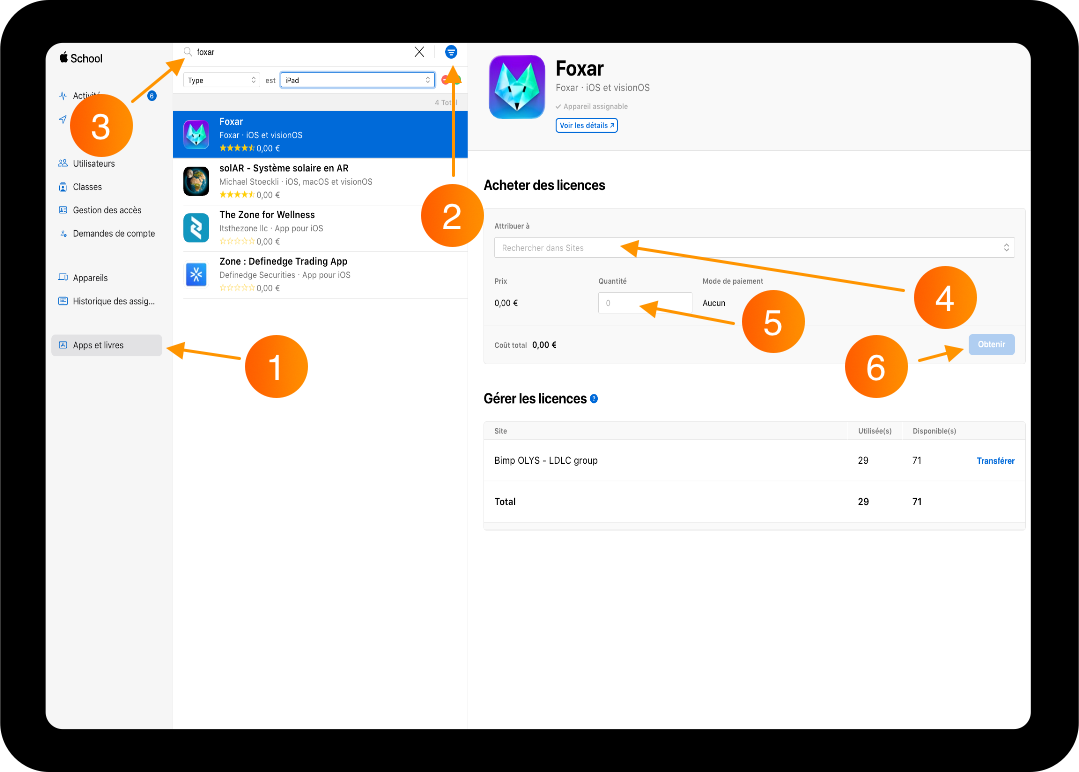The height and width of the screenshot is (772, 1079).
Task: Clear the search field with the X
Action: (x=419, y=52)
